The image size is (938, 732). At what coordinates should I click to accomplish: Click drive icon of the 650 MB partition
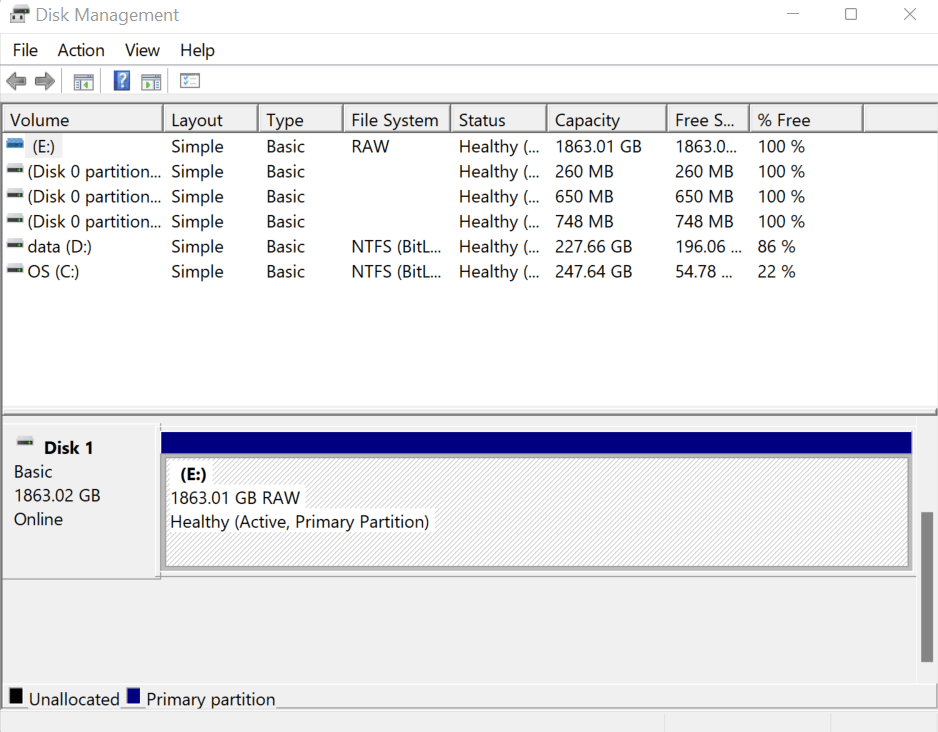pyautogui.click(x=15, y=195)
